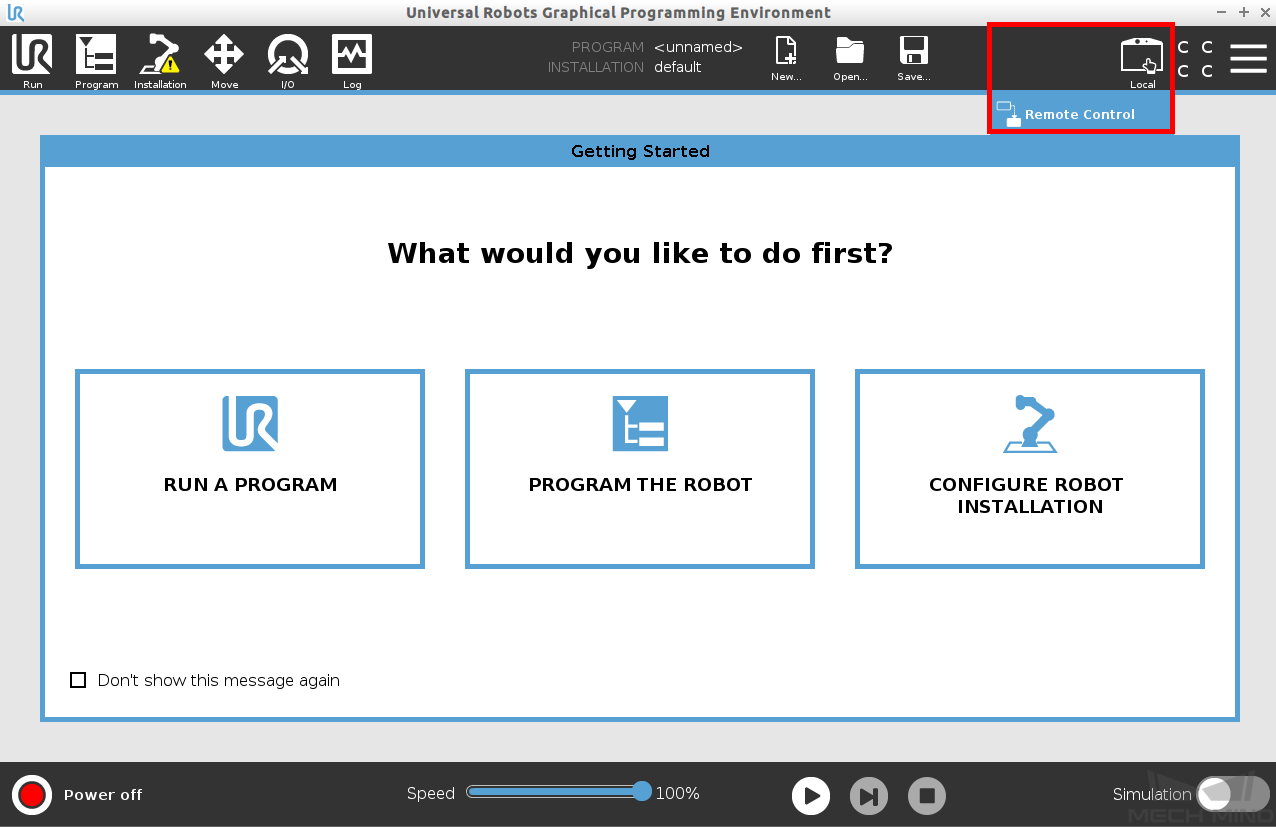Open the Move tab
Viewport: 1276px width, 827px height.
point(224,61)
